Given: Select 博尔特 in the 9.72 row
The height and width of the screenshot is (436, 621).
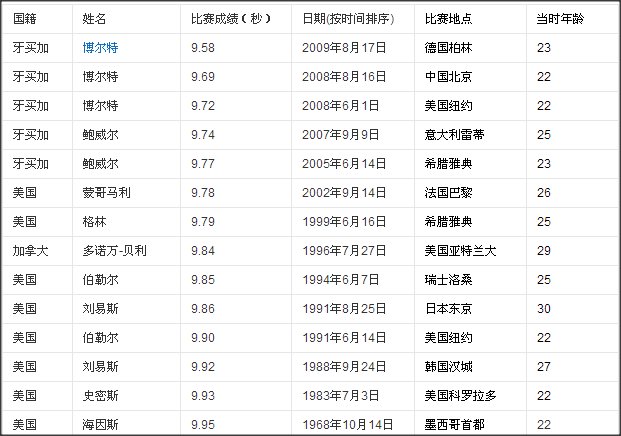Looking at the screenshot, I should click(100, 106).
